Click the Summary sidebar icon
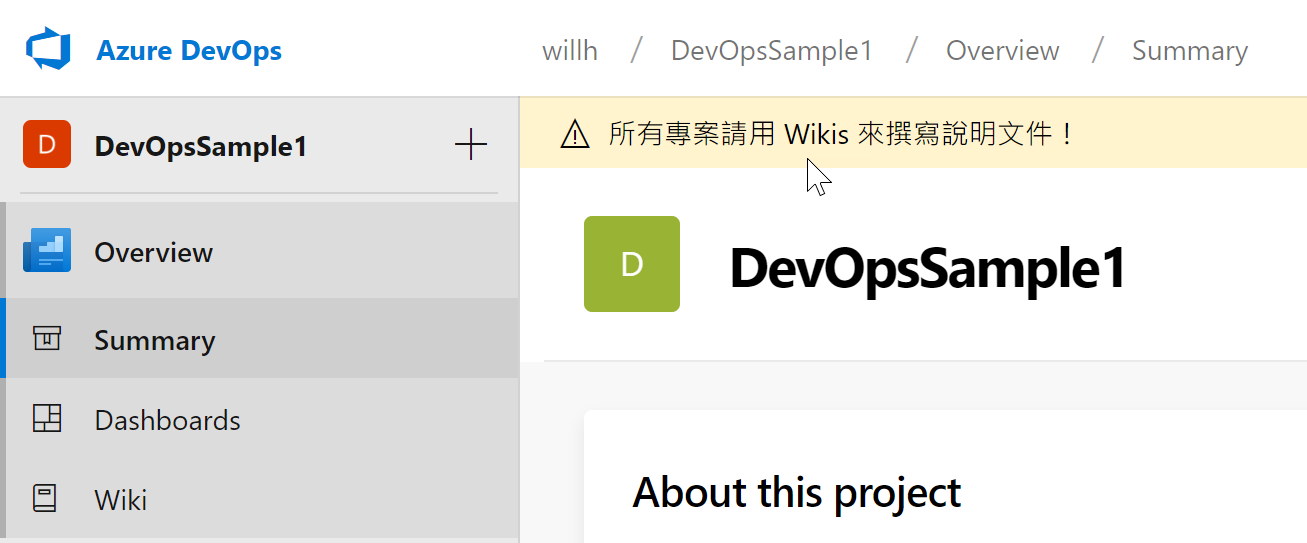 (47, 339)
